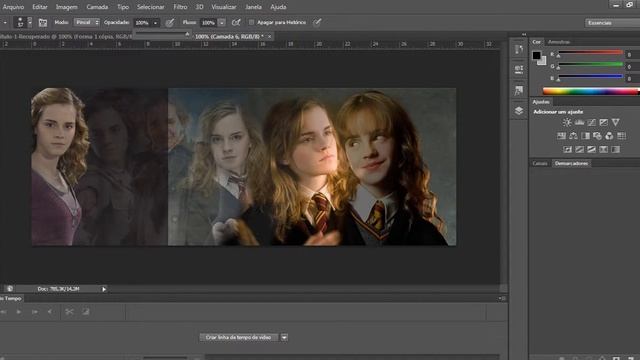Open the Janela menu
The image size is (640, 360).
pyautogui.click(x=253, y=7)
